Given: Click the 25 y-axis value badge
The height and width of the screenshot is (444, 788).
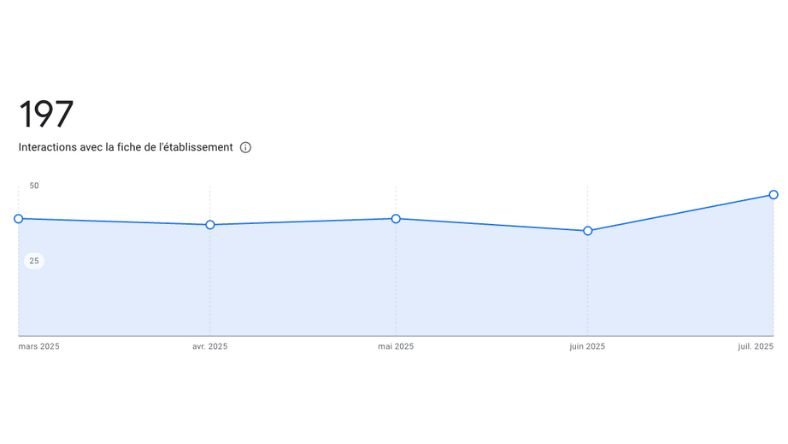Looking at the screenshot, I should 34,261.
